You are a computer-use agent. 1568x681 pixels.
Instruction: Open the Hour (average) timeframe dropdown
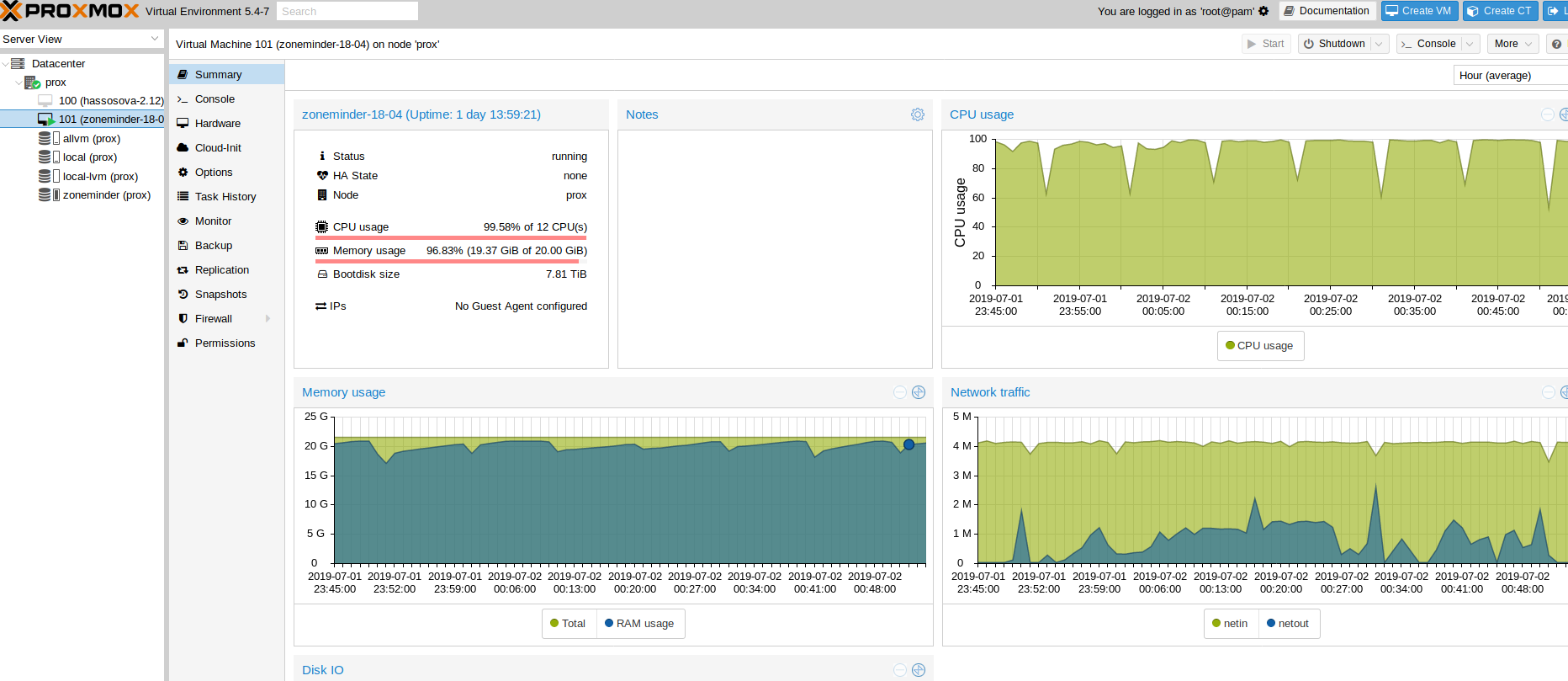click(x=1511, y=75)
